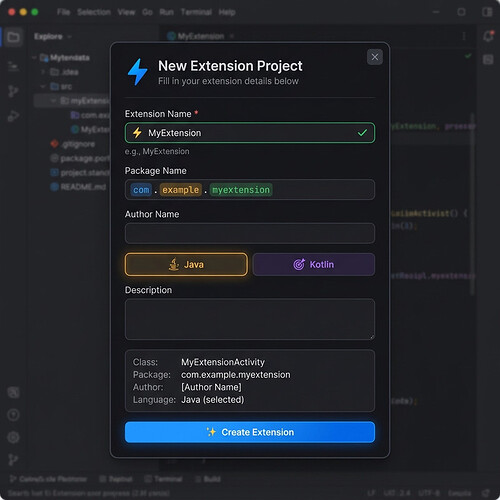Open the Terminal menu
This screenshot has height=500, width=500.
pos(196,12)
